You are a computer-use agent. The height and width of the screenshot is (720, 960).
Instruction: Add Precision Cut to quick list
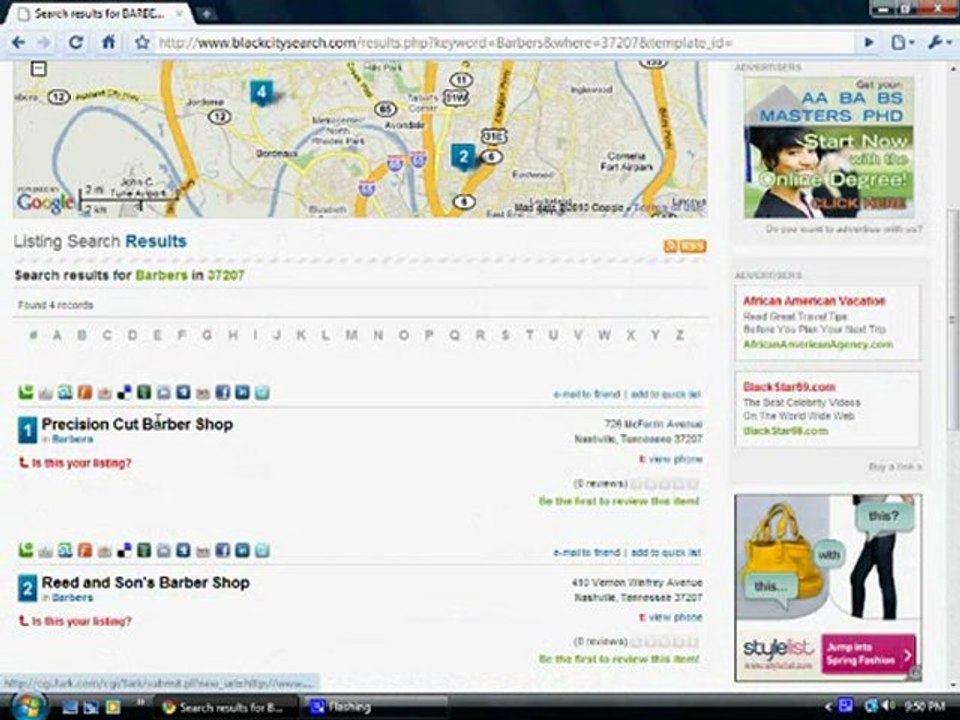[x=666, y=394]
